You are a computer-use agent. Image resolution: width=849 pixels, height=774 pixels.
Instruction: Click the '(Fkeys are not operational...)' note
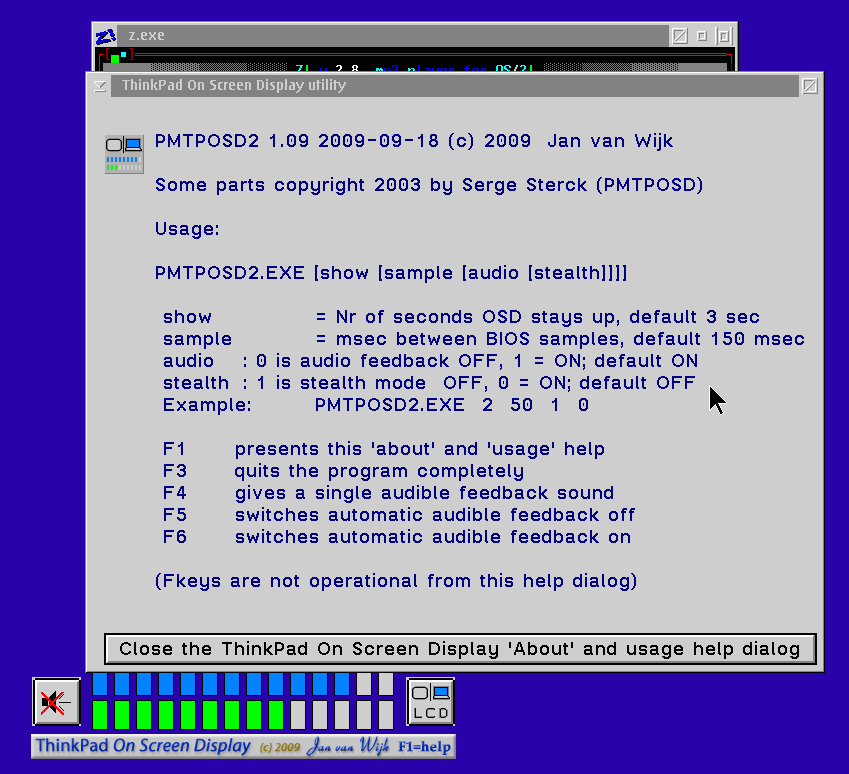coord(396,581)
